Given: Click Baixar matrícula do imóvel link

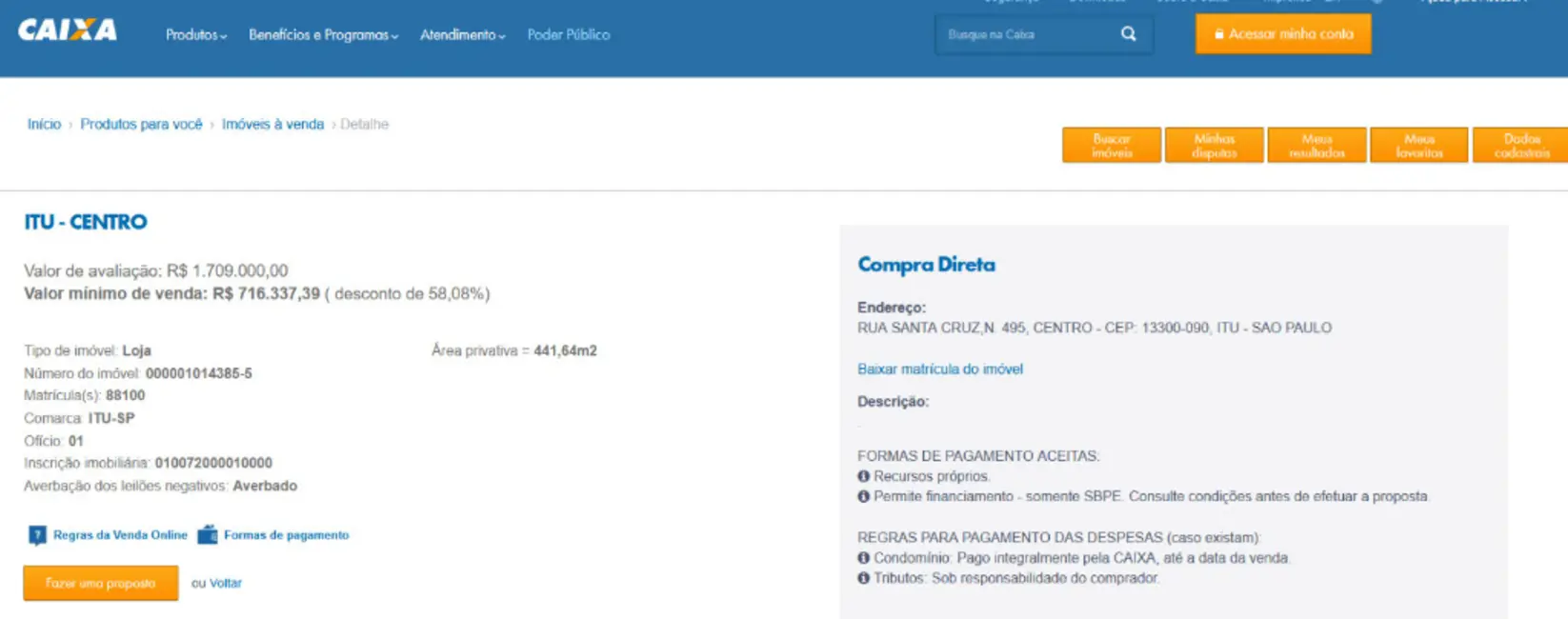Looking at the screenshot, I should click(939, 369).
